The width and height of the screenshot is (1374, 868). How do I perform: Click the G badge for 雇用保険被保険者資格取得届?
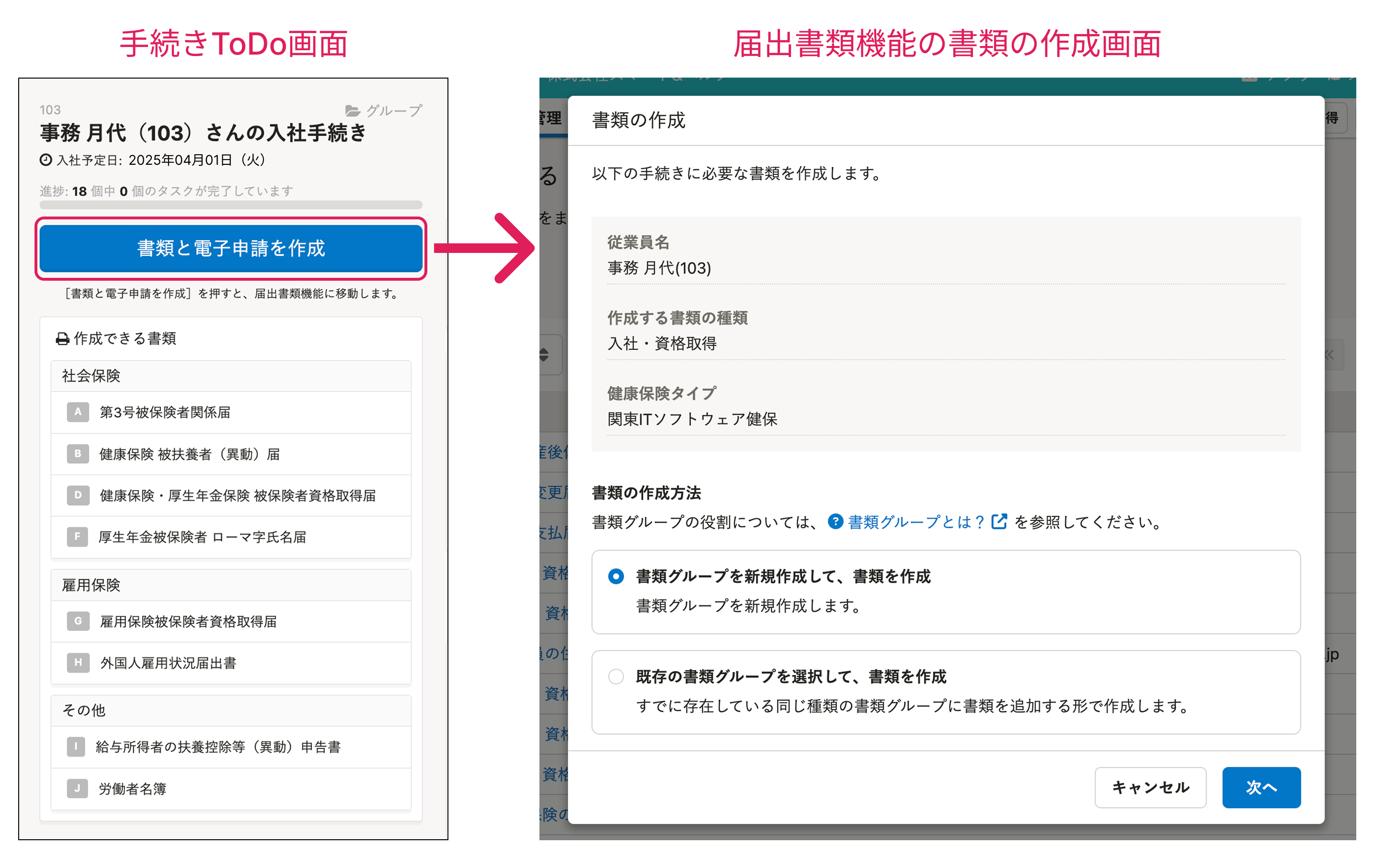coord(78,621)
